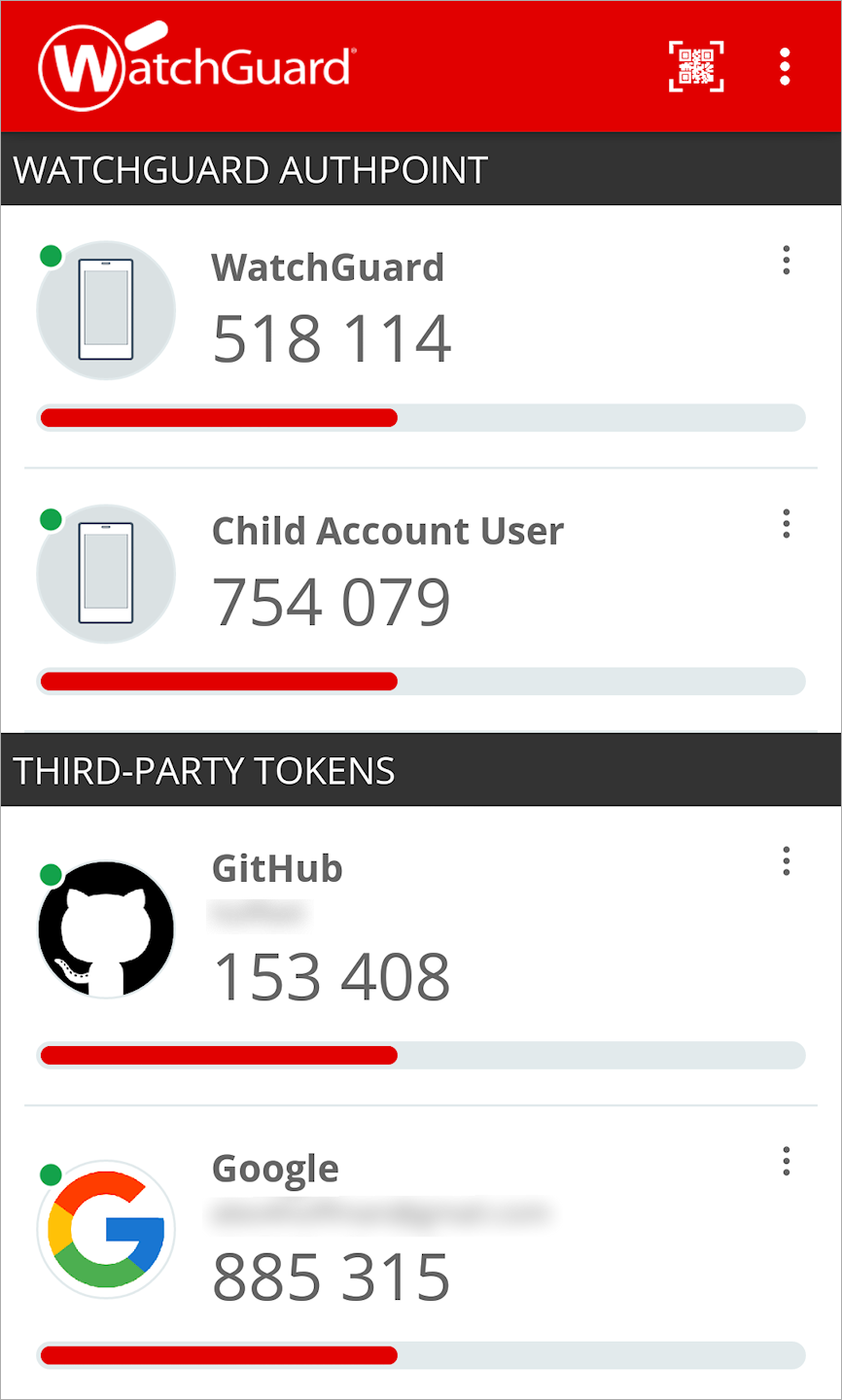
Task: Tap the green status dot on the WatchGuard token
Action: pyautogui.click(x=50, y=257)
